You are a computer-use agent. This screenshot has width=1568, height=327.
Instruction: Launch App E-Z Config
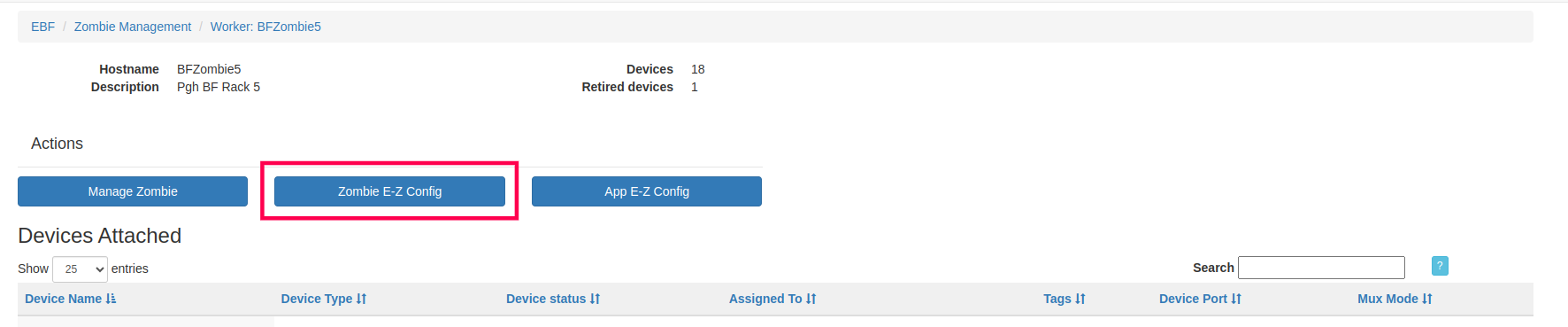[647, 191]
